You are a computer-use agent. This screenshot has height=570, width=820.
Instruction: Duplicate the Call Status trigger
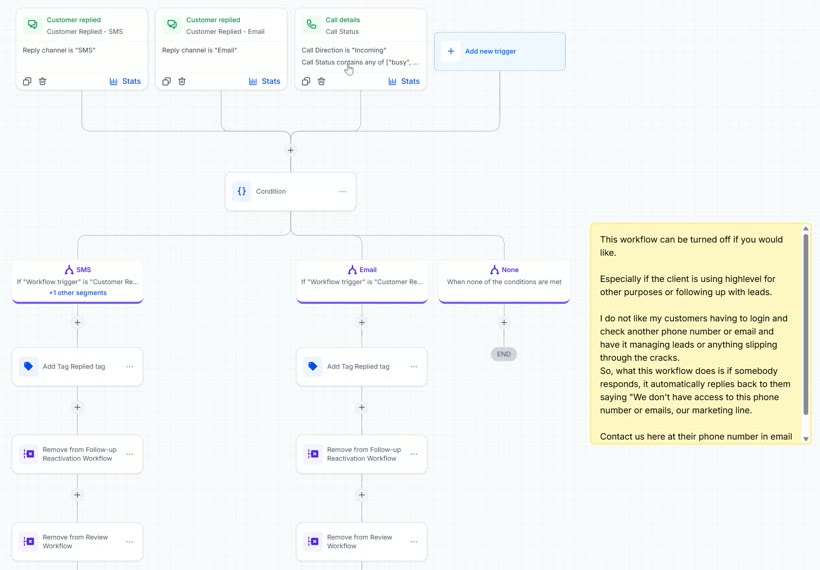point(306,81)
